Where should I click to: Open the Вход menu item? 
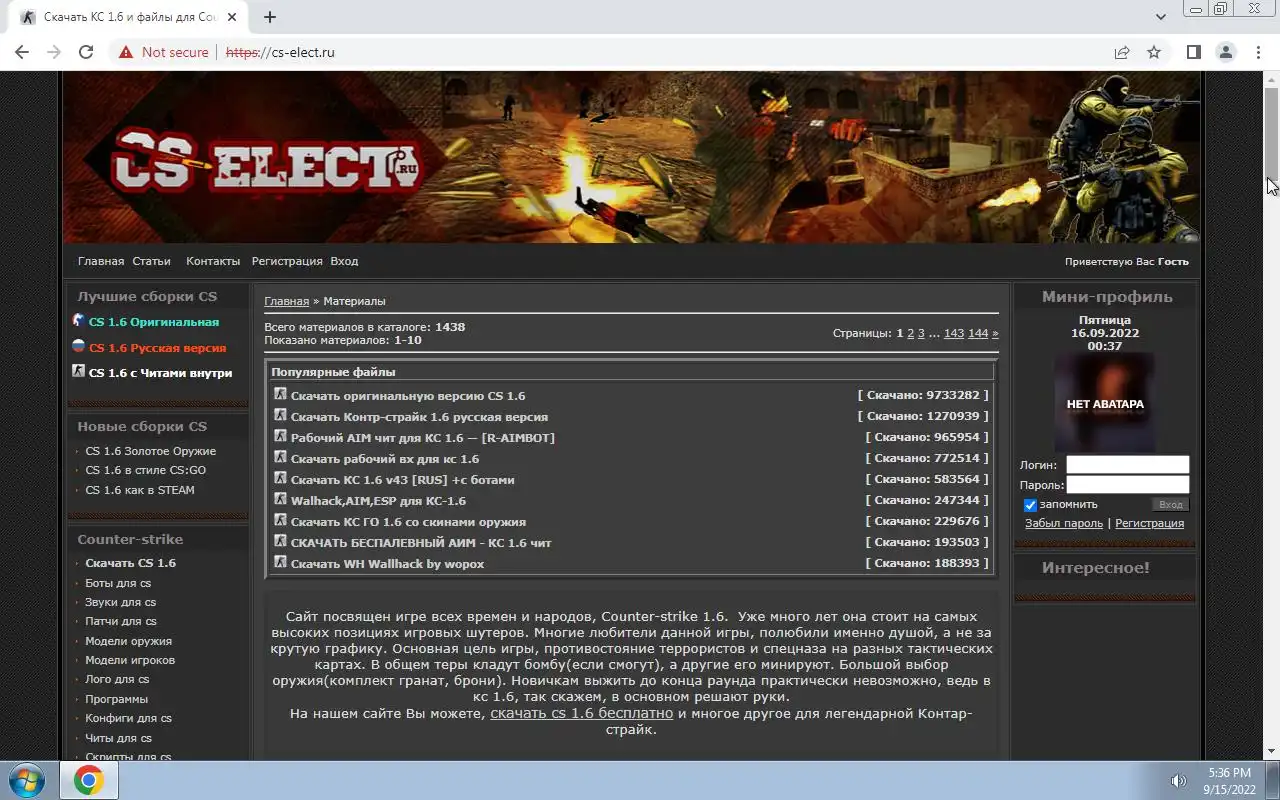[344, 261]
